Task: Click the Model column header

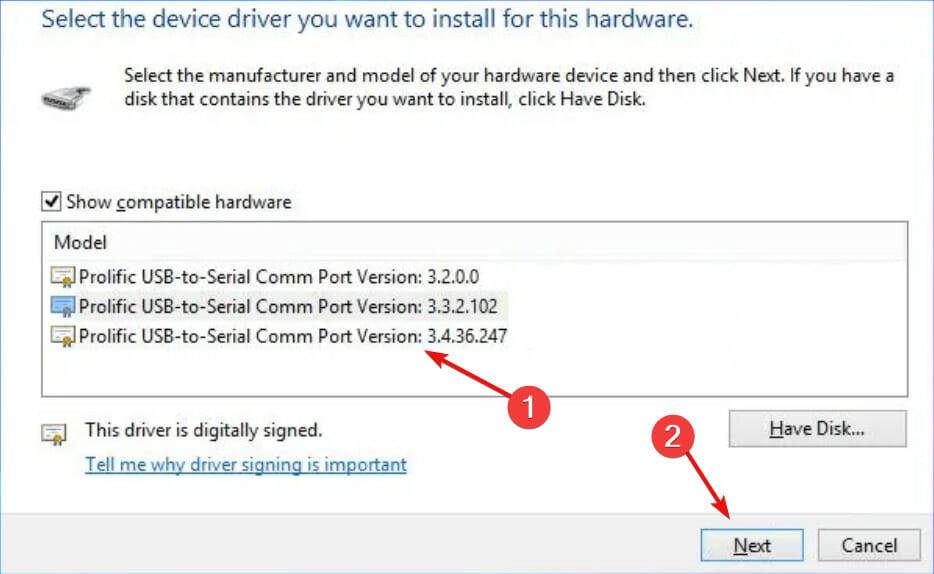Action: click(x=80, y=243)
